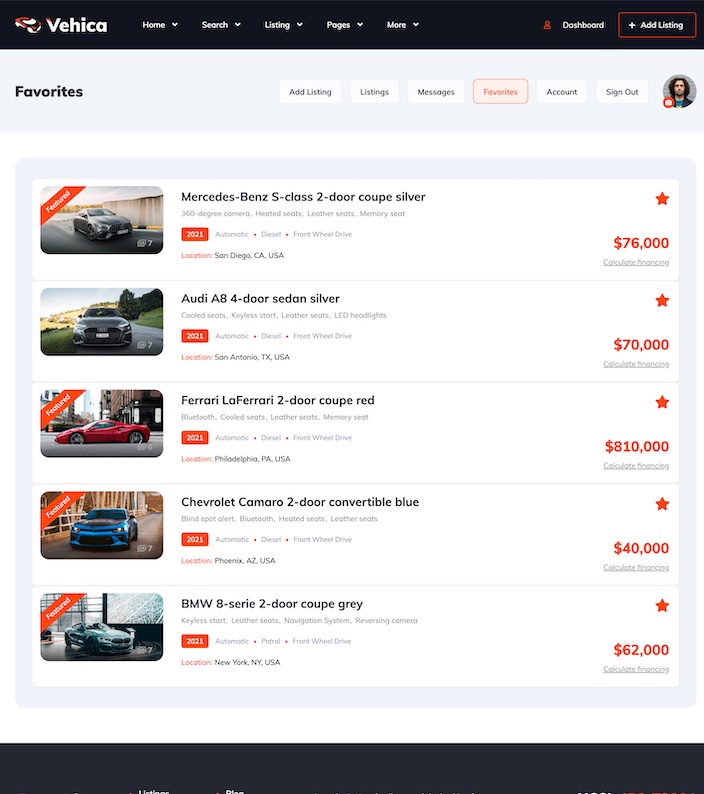Click the Dashboard user icon
This screenshot has height=794, width=704.
(x=547, y=25)
